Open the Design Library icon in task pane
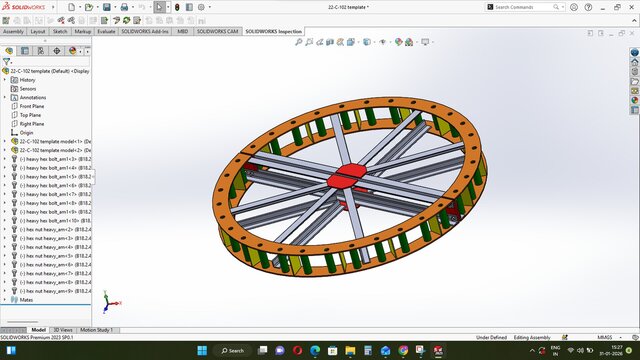 point(635,71)
